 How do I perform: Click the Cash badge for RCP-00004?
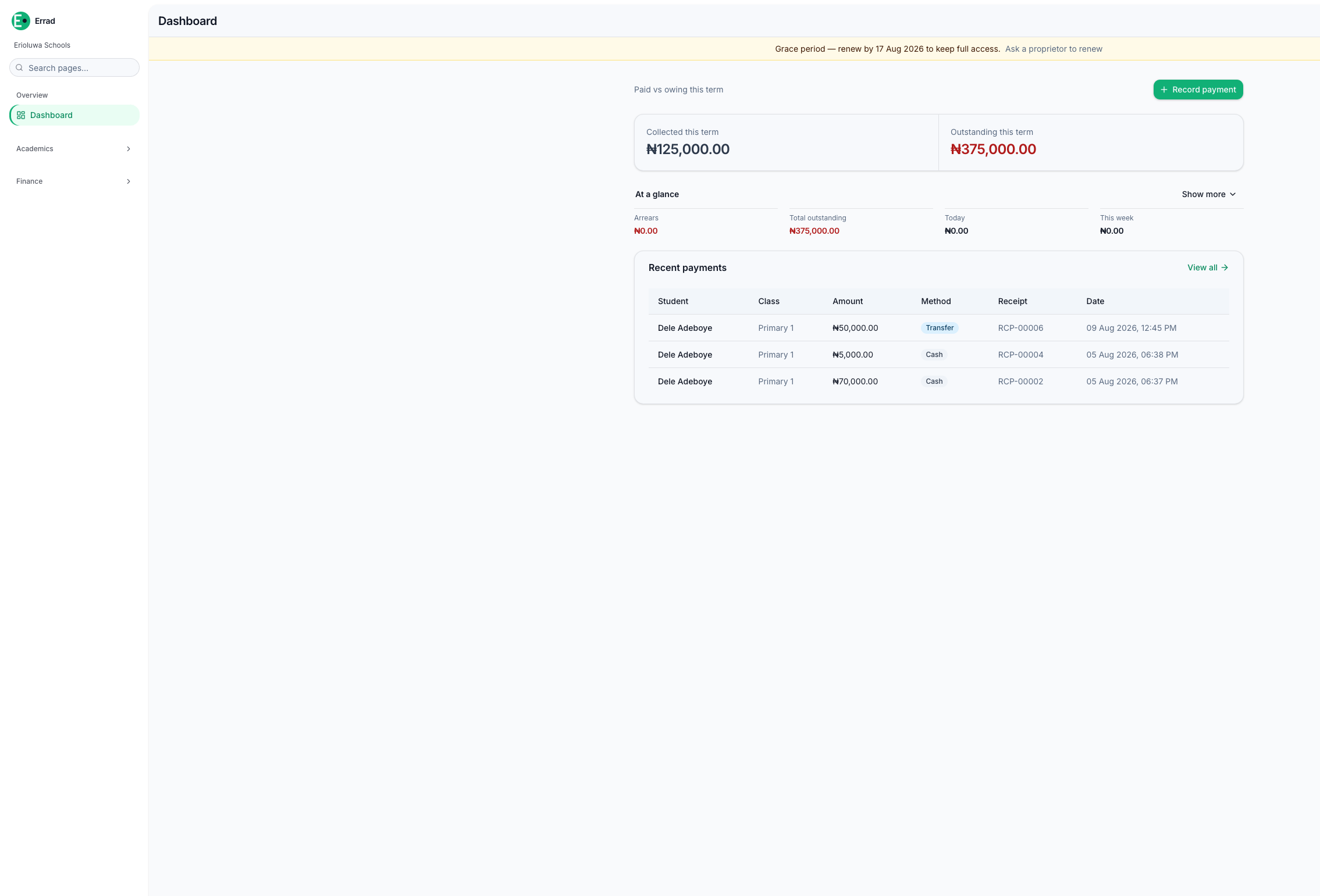pyautogui.click(x=934, y=355)
